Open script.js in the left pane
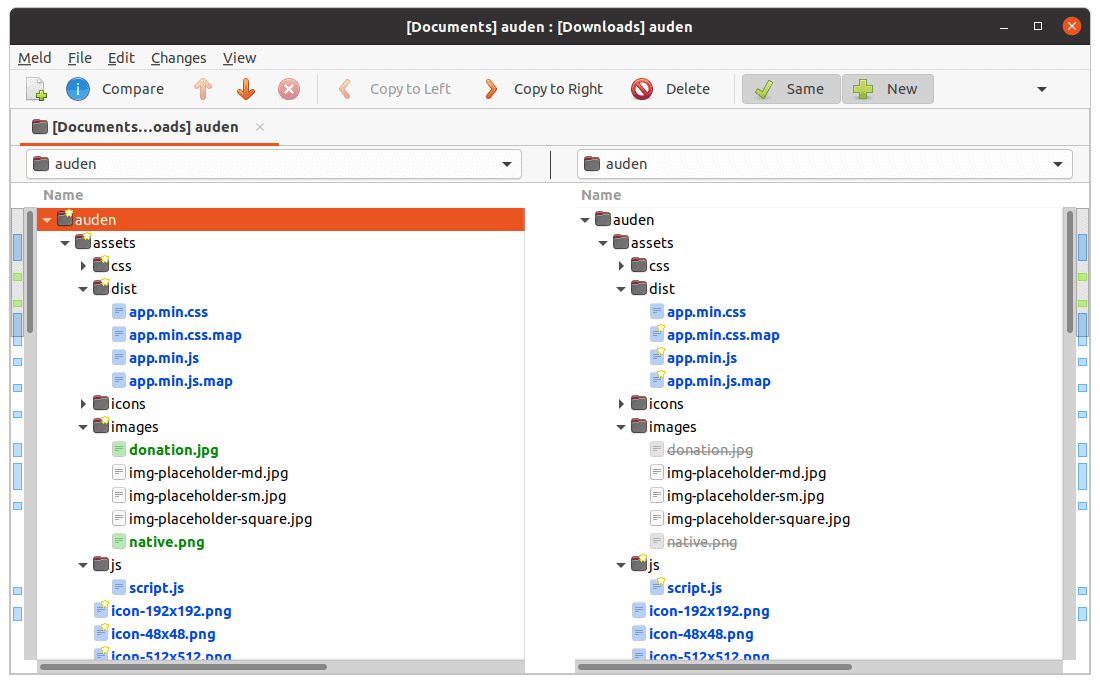The image size is (1100, 684). tap(159, 587)
